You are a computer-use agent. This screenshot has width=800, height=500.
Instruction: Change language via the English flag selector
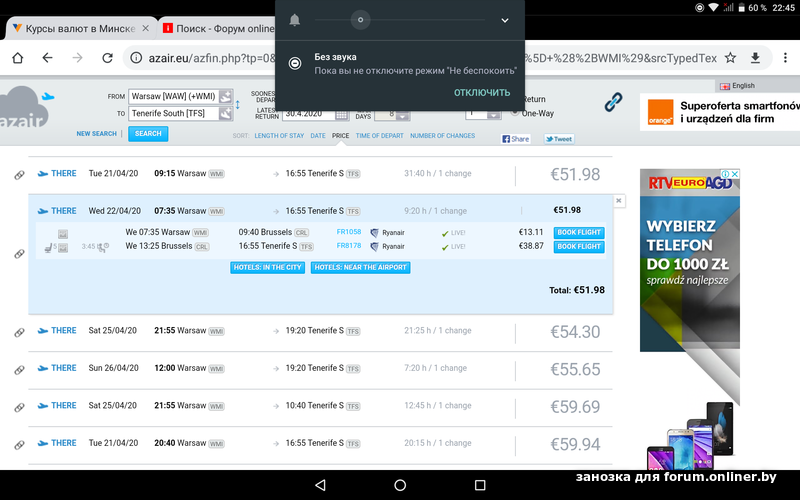click(737, 86)
